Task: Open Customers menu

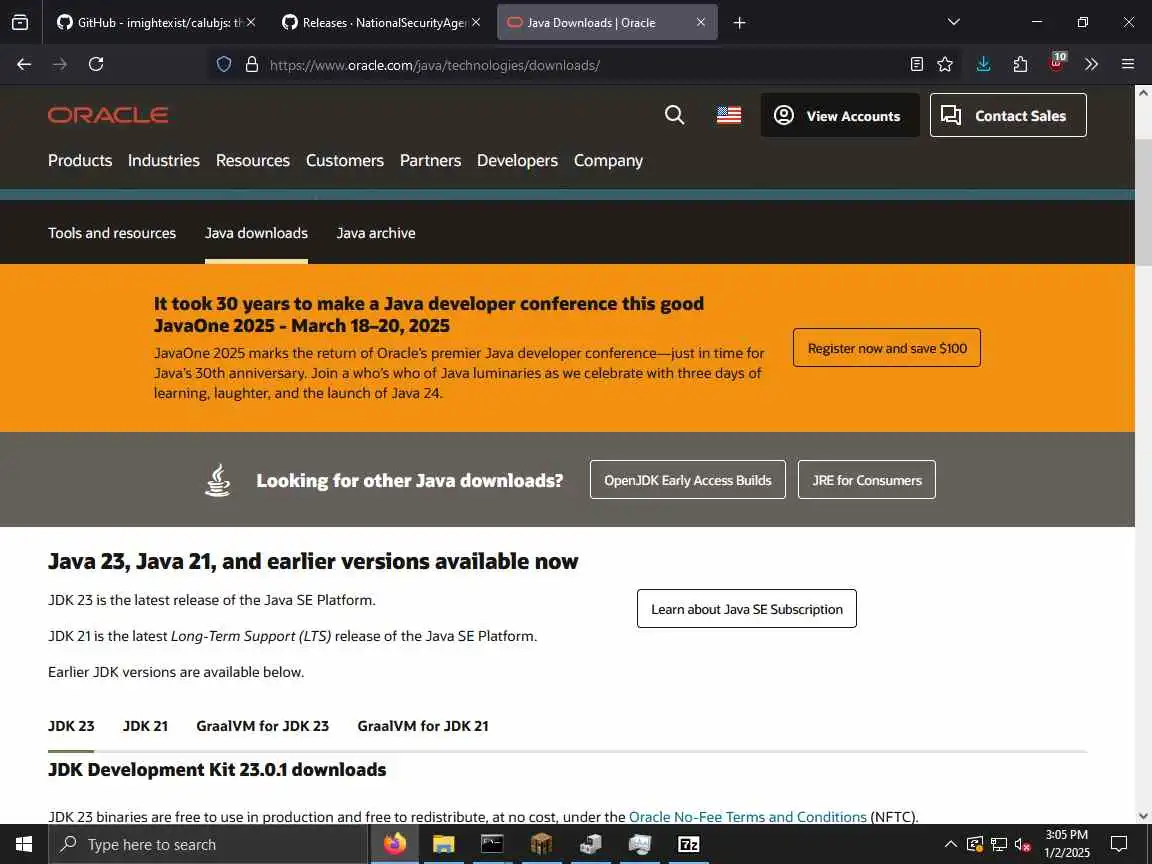Action: tap(345, 160)
